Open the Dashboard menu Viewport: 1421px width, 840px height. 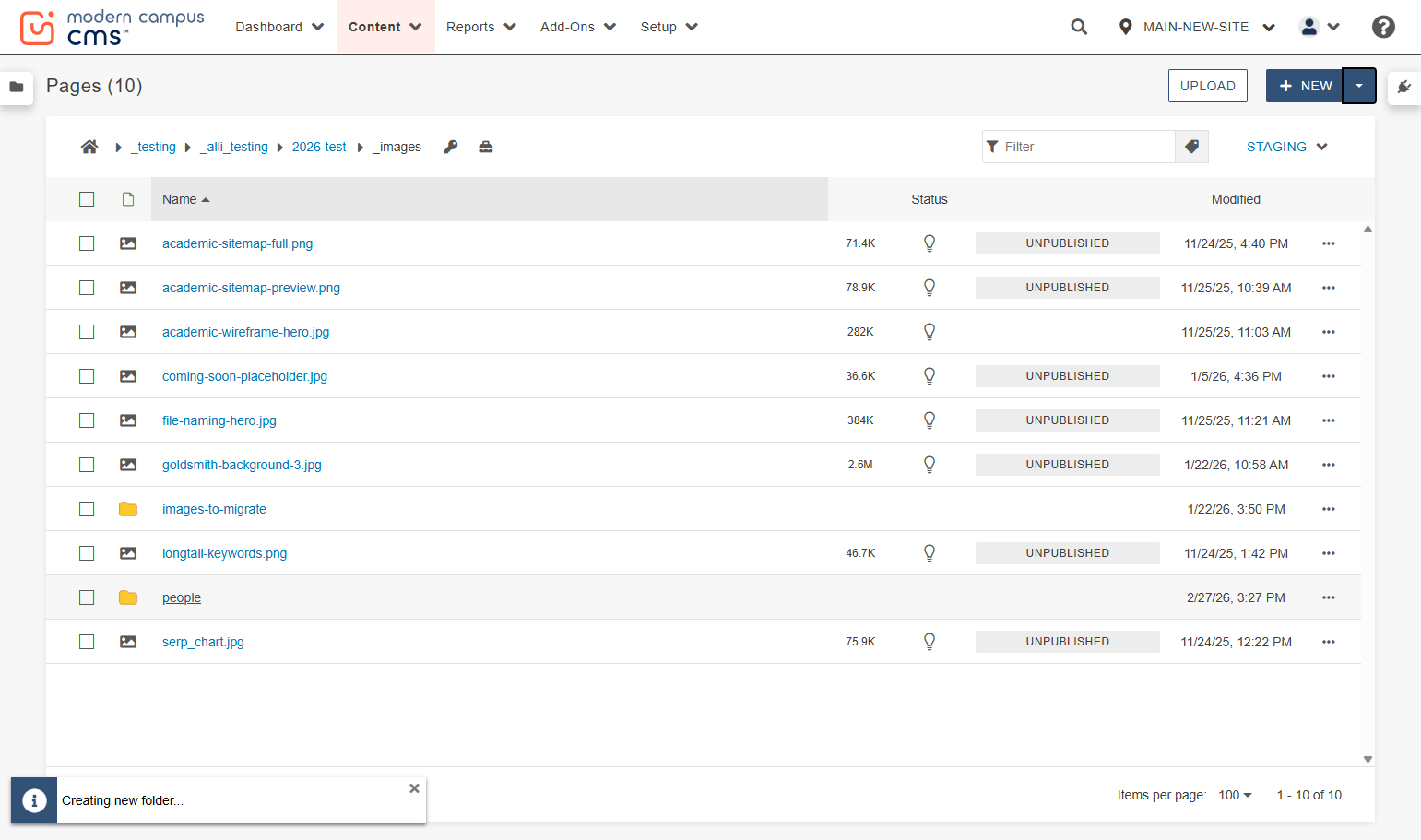tap(279, 27)
